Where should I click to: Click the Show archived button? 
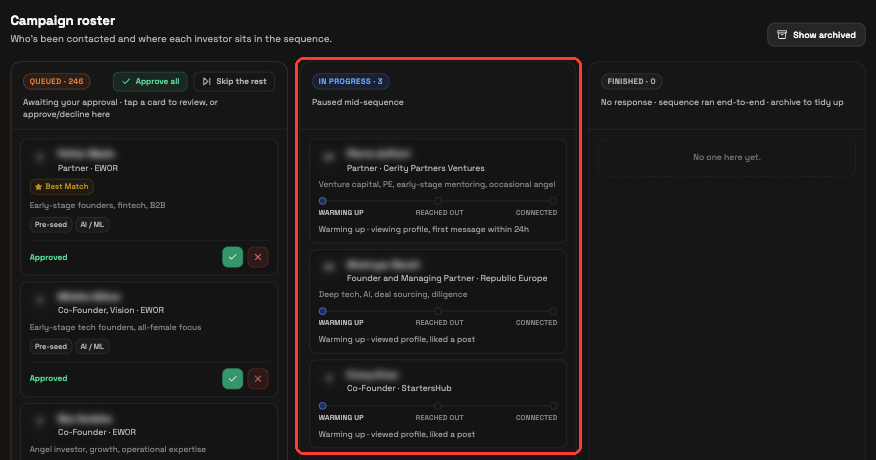click(816, 35)
